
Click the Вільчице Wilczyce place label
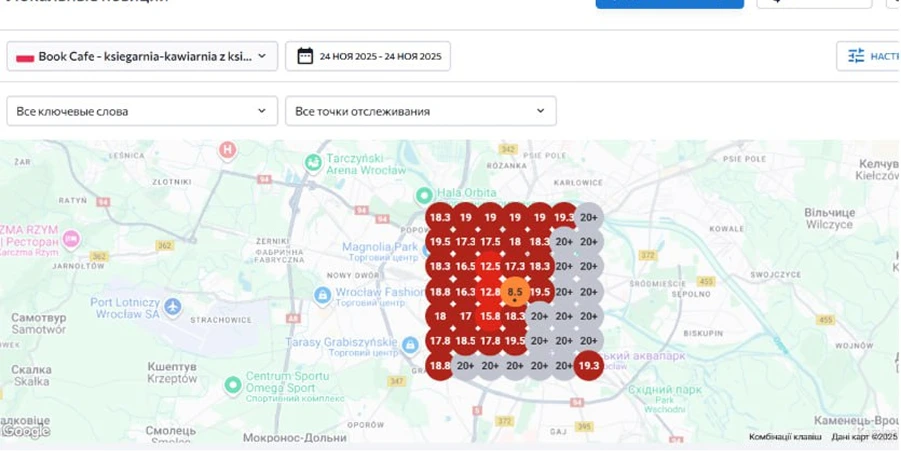point(830,219)
